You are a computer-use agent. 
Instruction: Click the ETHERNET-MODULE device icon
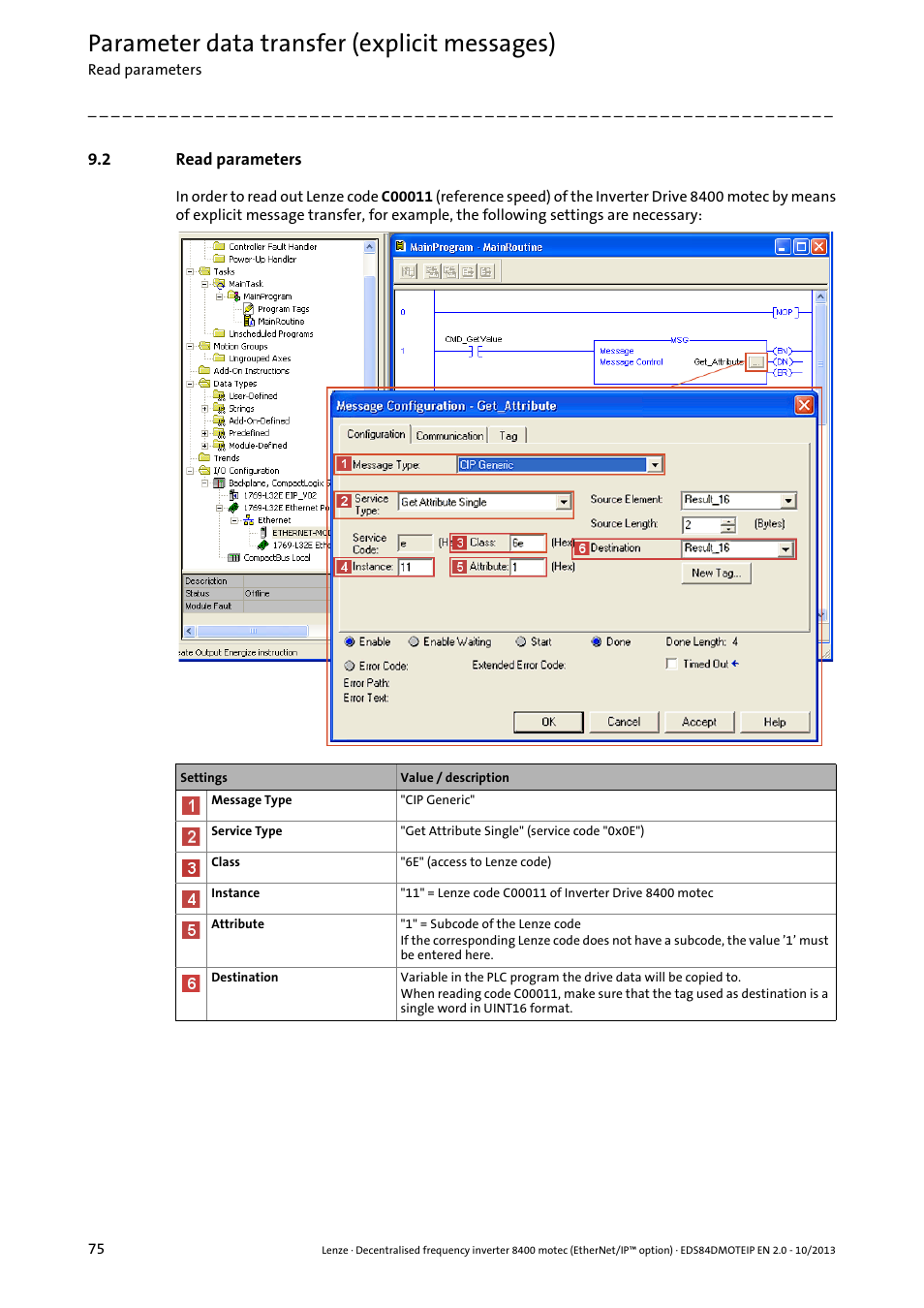click(x=263, y=532)
